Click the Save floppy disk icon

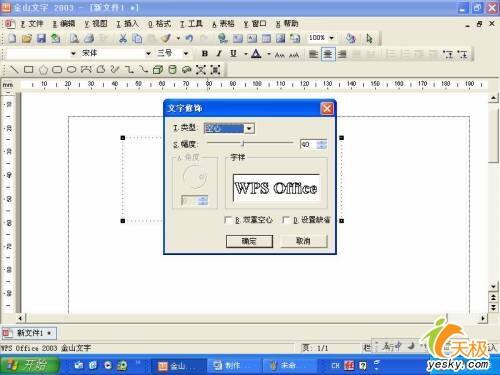pyautogui.click(x=41, y=38)
